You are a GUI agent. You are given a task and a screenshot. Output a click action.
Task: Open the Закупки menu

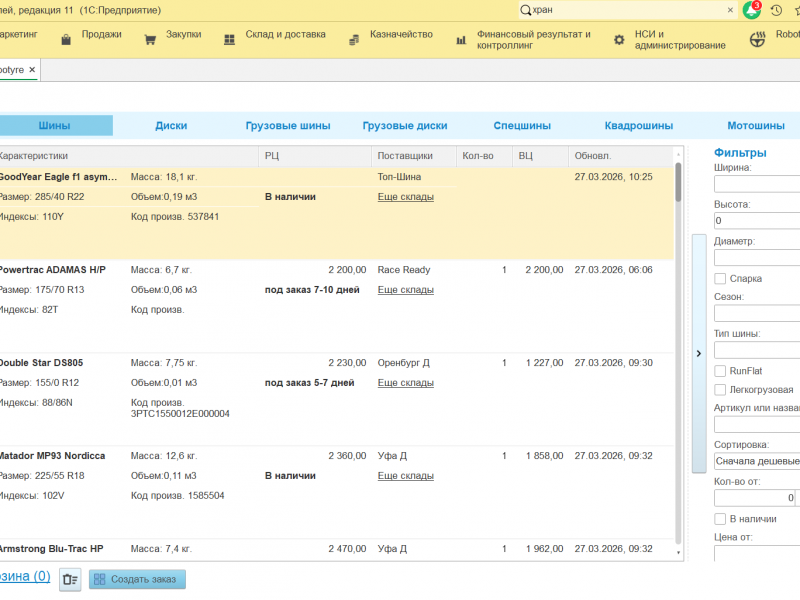[184, 34]
